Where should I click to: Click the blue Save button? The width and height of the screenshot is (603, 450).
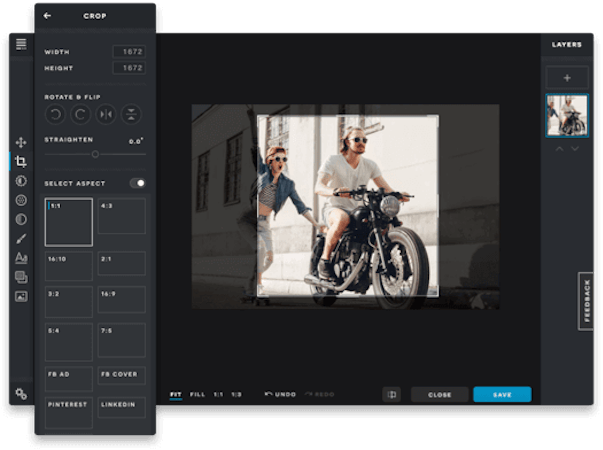tap(502, 395)
